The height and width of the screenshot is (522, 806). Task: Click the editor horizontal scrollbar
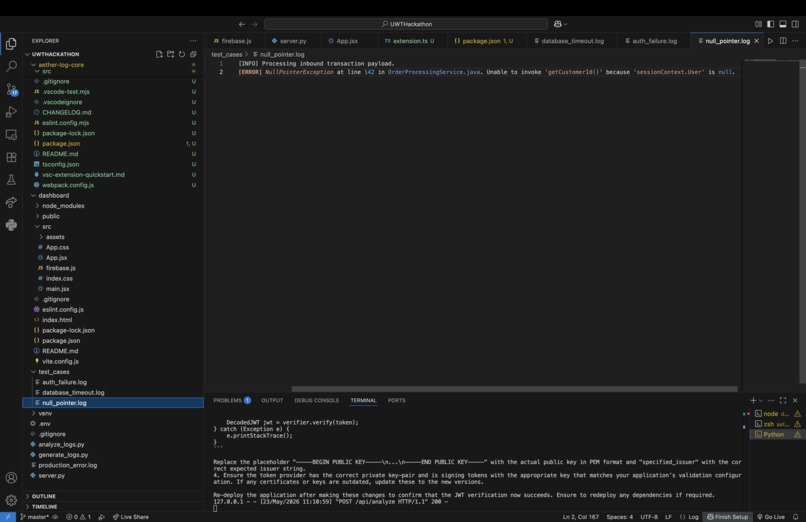click(x=515, y=389)
